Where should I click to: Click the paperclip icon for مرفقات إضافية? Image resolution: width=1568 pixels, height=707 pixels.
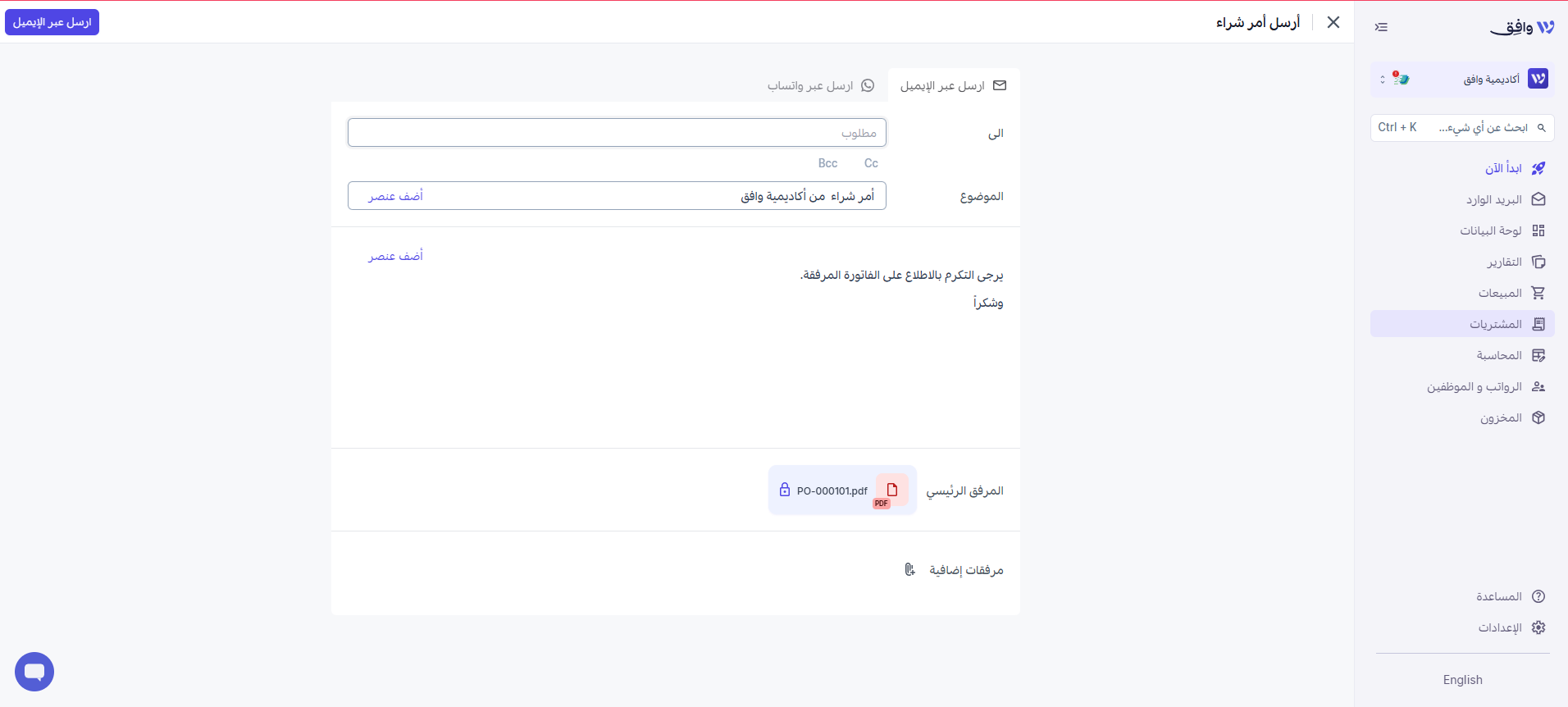click(x=909, y=569)
